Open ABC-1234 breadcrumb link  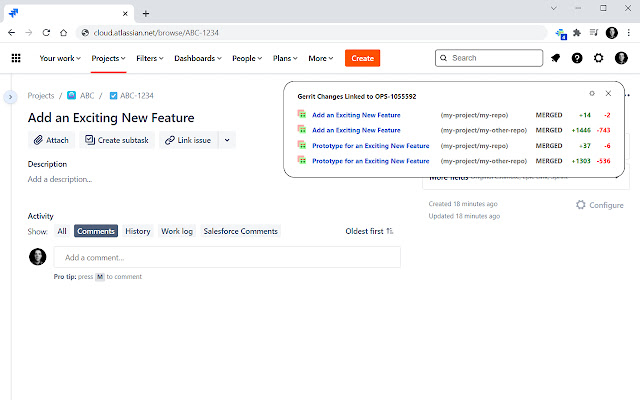tap(137, 96)
